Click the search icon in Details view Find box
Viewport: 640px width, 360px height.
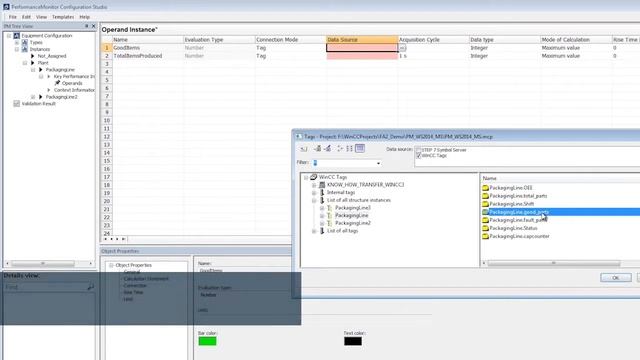tap(90, 287)
